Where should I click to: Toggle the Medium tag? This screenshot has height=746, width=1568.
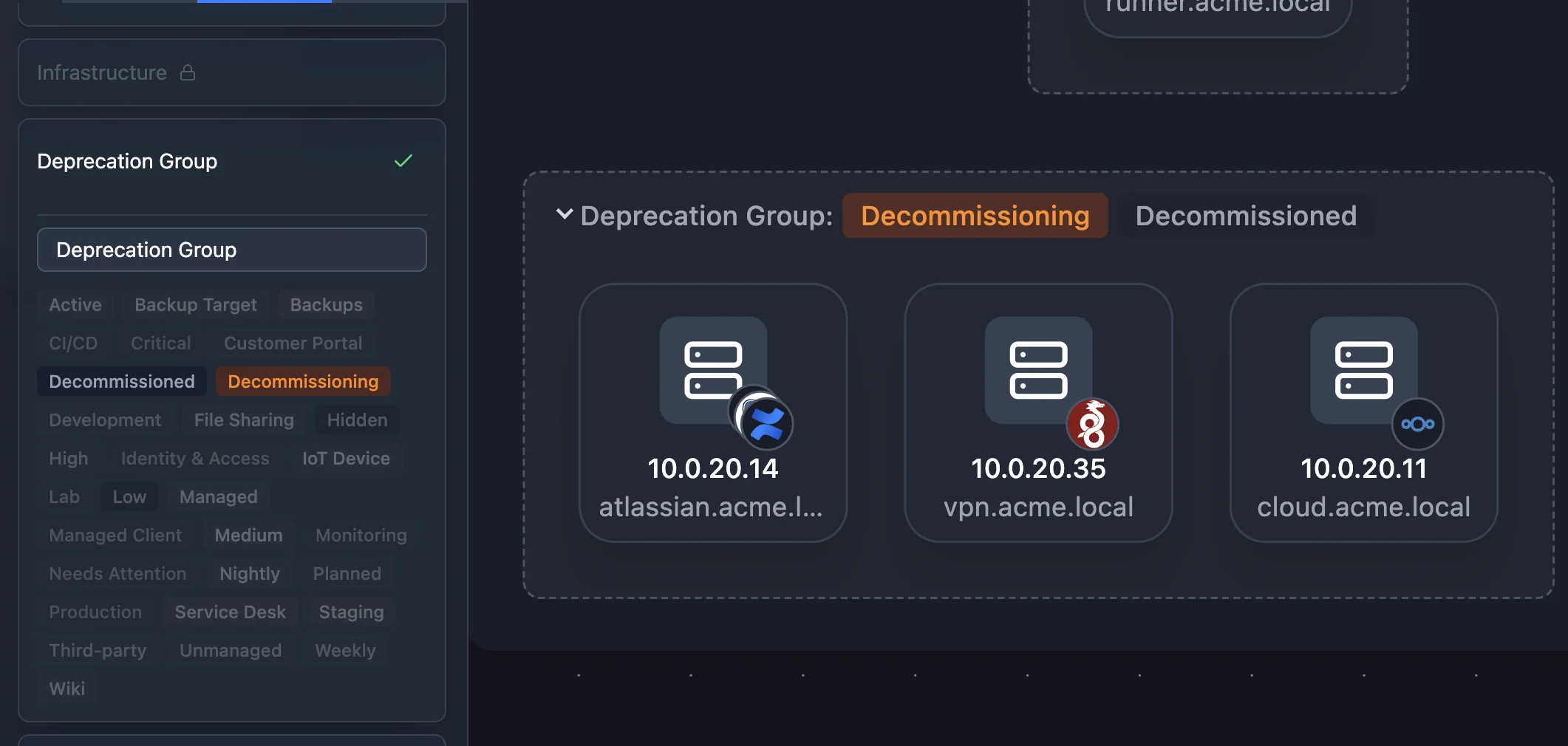[x=249, y=535]
